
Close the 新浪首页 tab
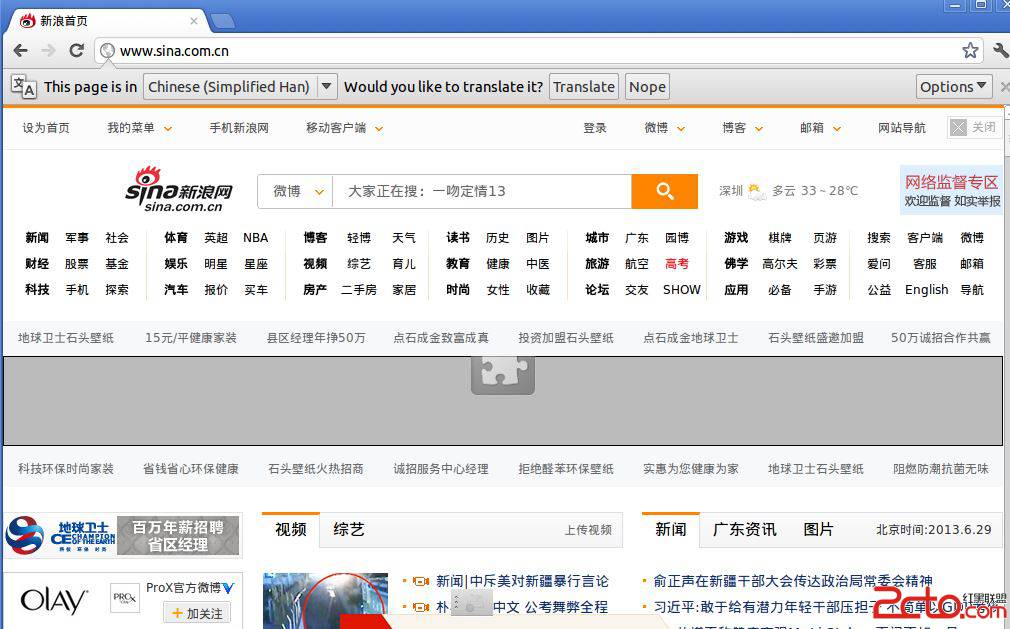tap(193, 21)
